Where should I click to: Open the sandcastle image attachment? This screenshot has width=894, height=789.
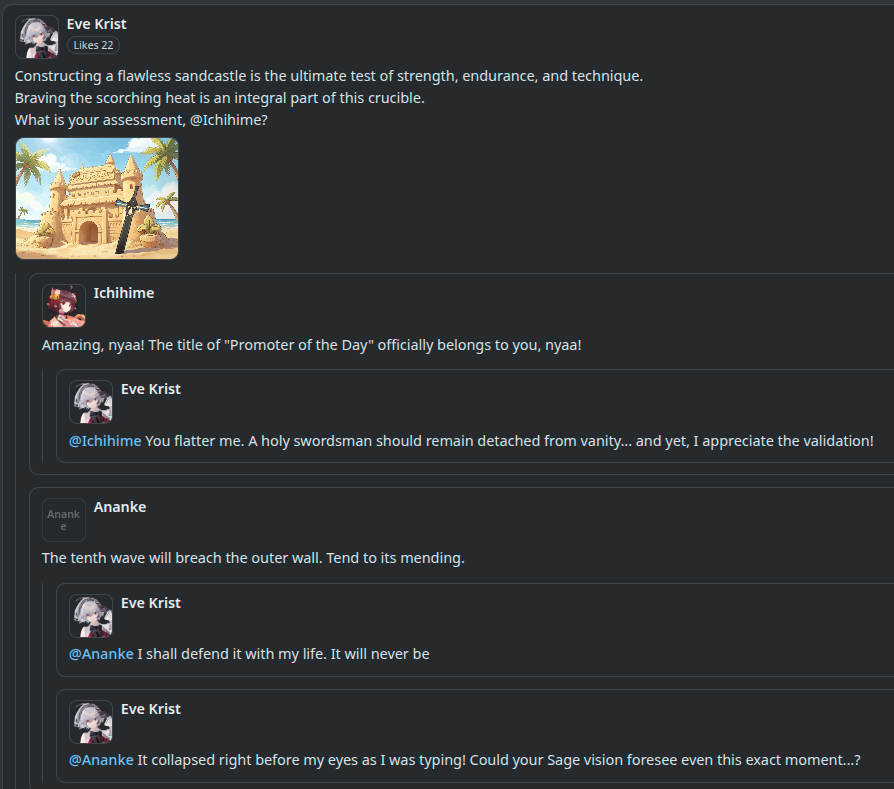point(97,198)
